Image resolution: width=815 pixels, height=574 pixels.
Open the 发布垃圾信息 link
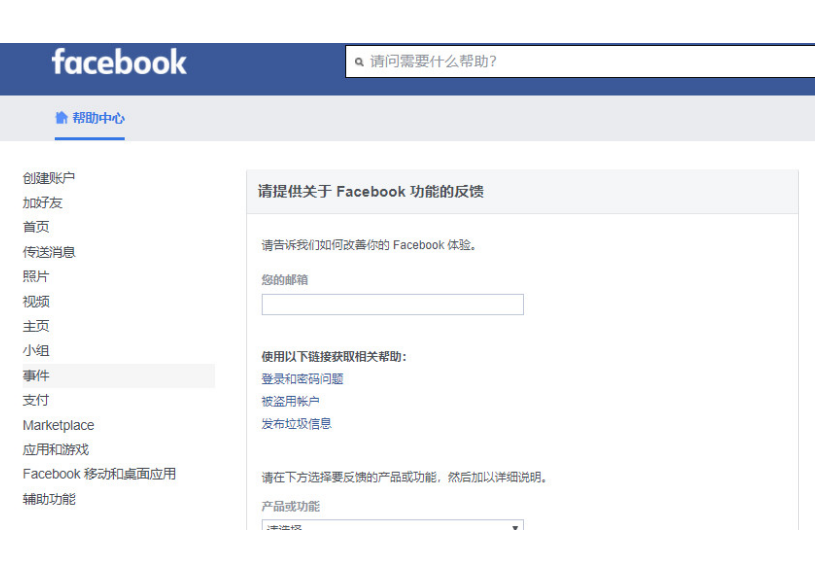coord(296,423)
